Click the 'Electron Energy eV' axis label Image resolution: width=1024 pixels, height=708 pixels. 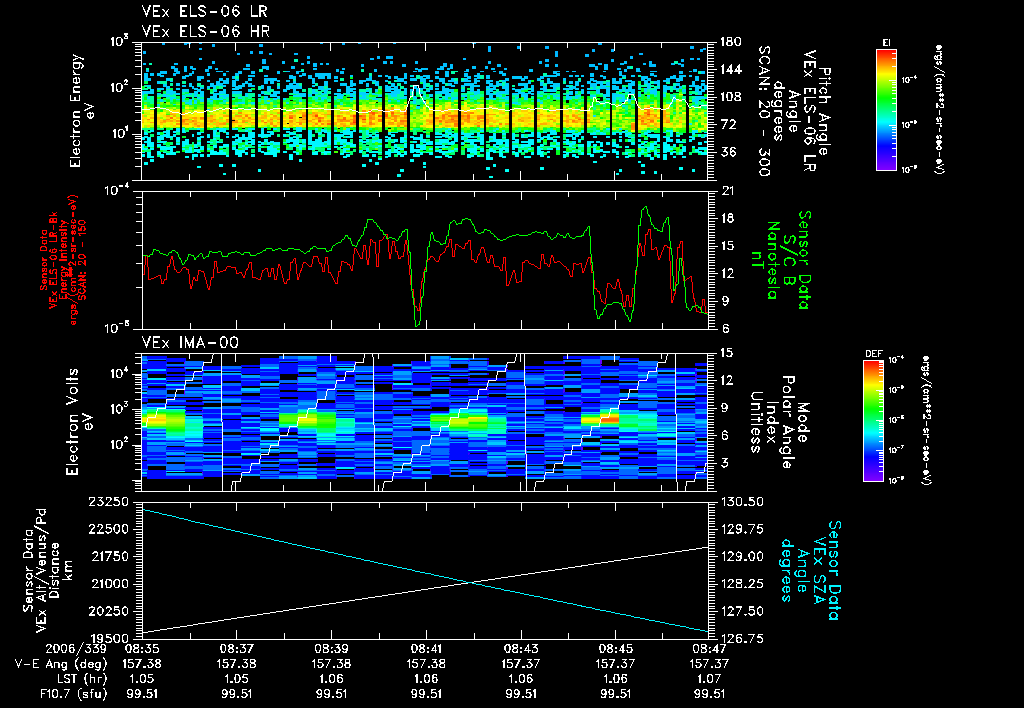[x=80, y=111]
